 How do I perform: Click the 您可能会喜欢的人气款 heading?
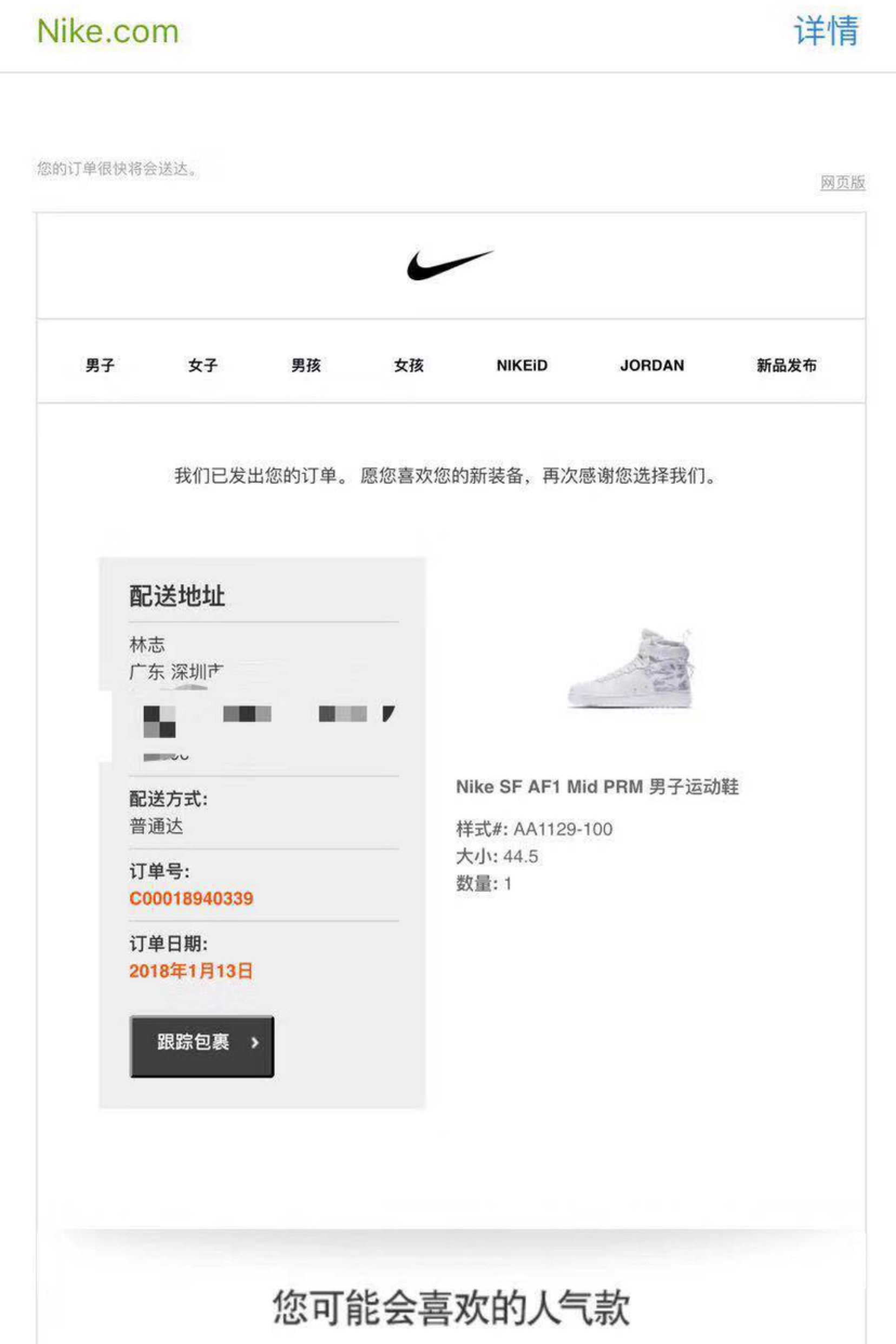point(451,1307)
